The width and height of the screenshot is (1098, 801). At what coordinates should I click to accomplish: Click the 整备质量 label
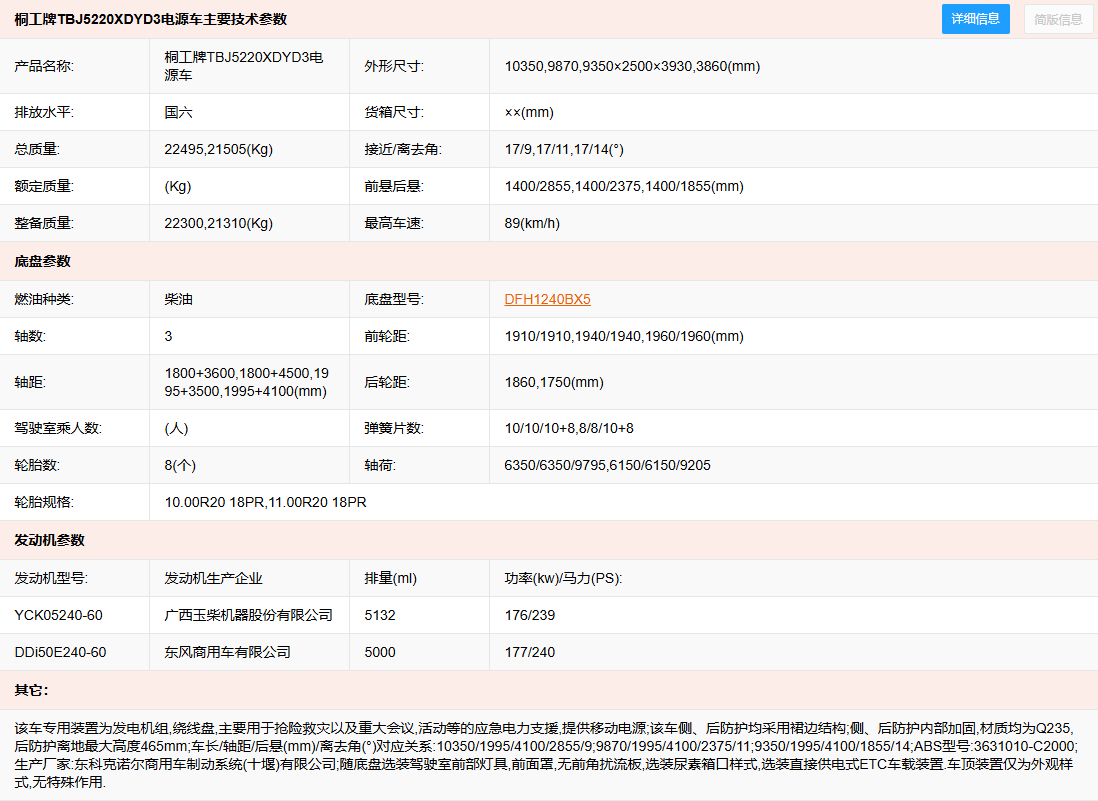click(x=44, y=223)
